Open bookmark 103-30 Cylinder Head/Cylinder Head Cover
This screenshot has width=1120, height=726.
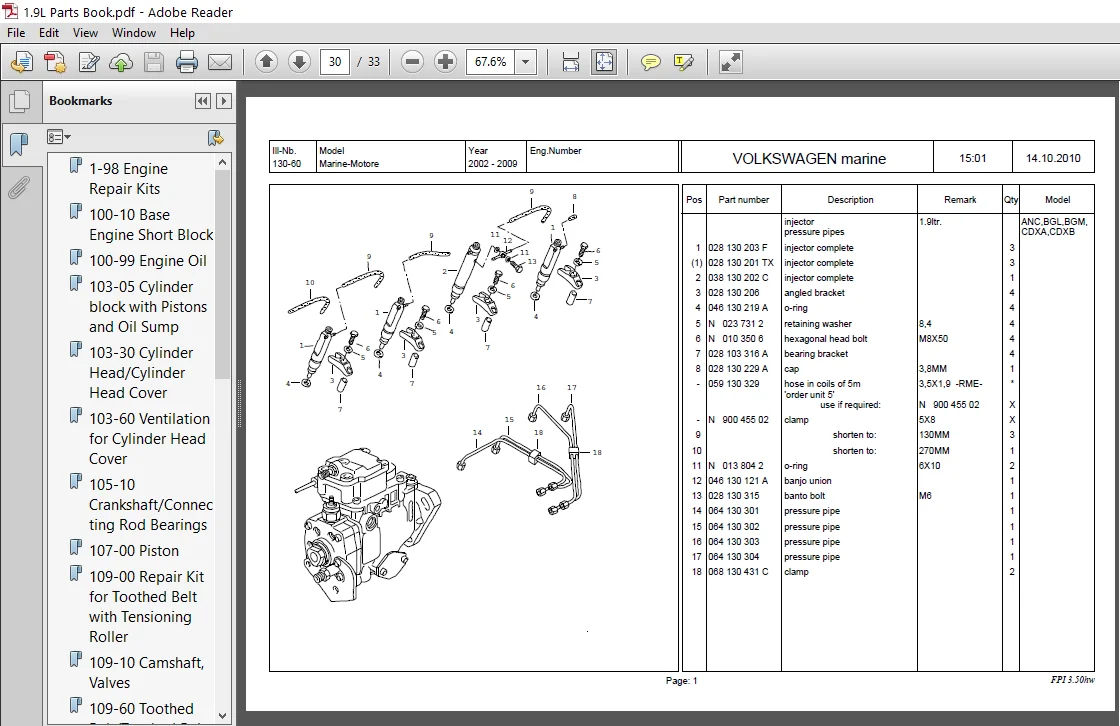141,372
